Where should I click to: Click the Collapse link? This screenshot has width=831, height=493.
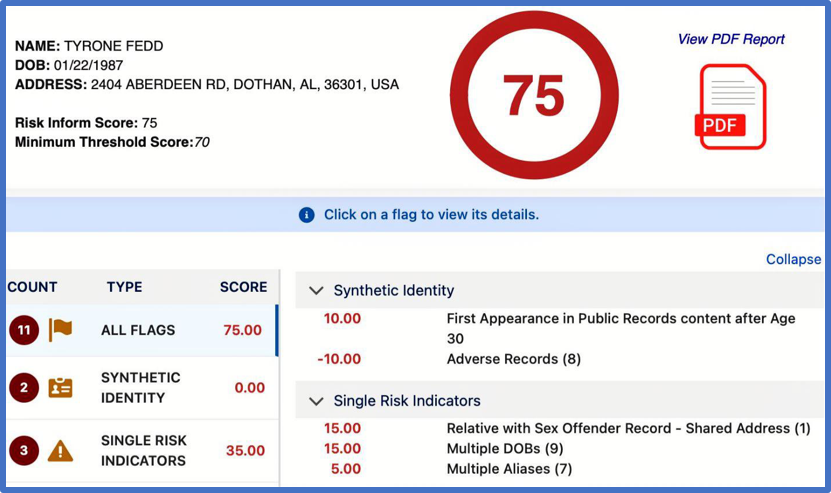793,259
